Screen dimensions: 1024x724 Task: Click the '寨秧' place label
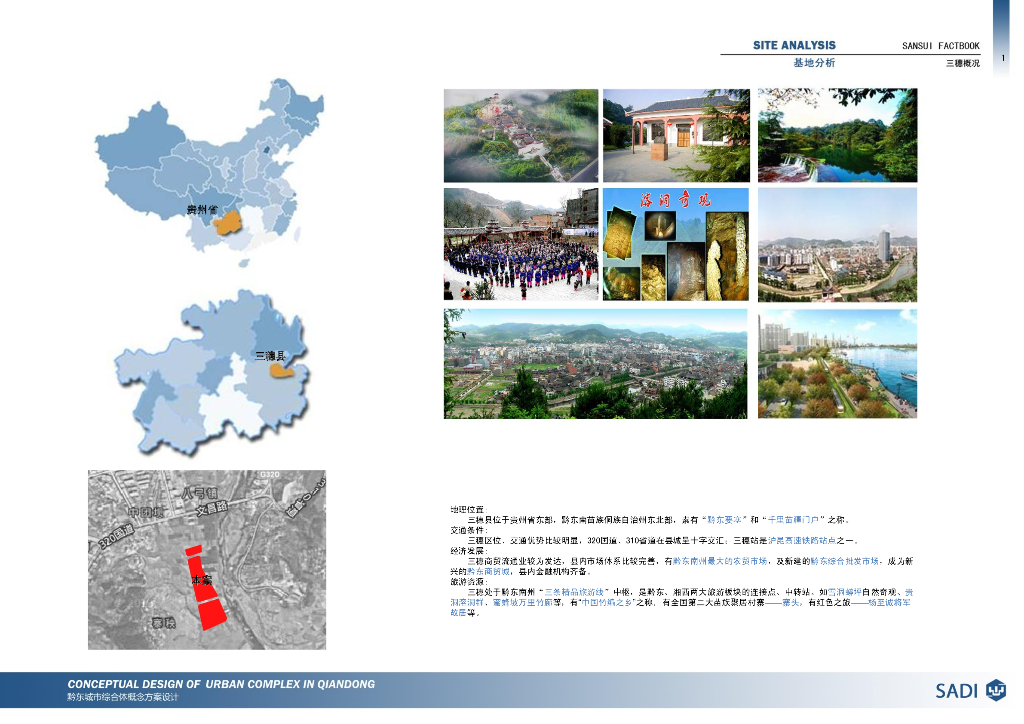[163, 622]
